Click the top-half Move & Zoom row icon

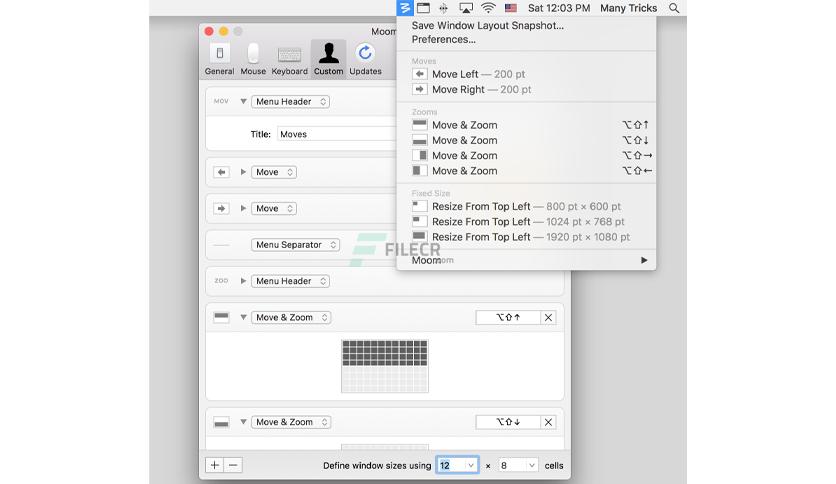click(x=221, y=317)
